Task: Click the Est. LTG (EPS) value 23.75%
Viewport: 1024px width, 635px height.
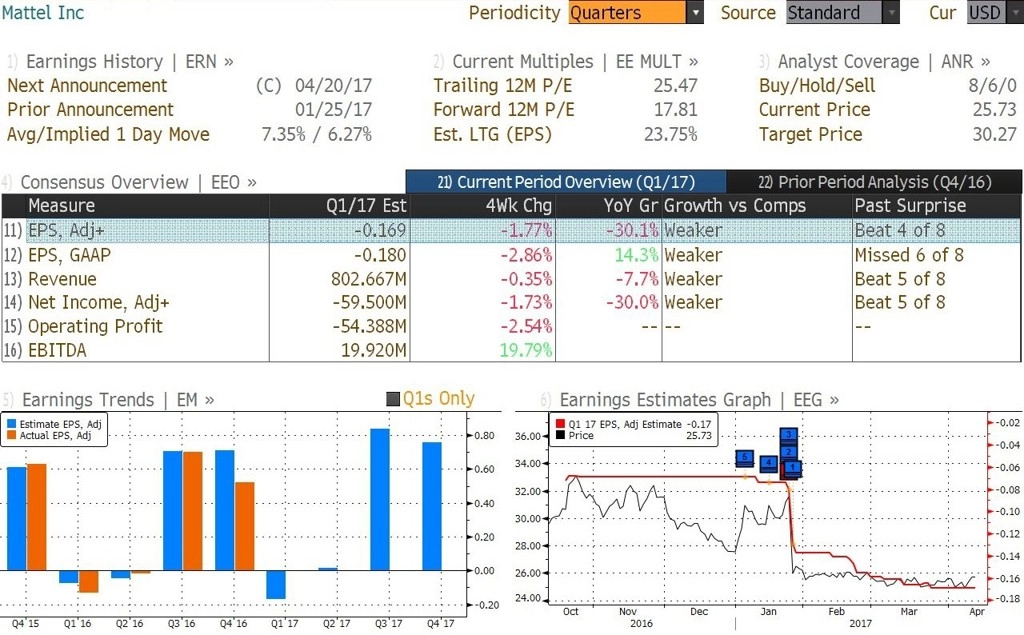Action: (x=671, y=134)
